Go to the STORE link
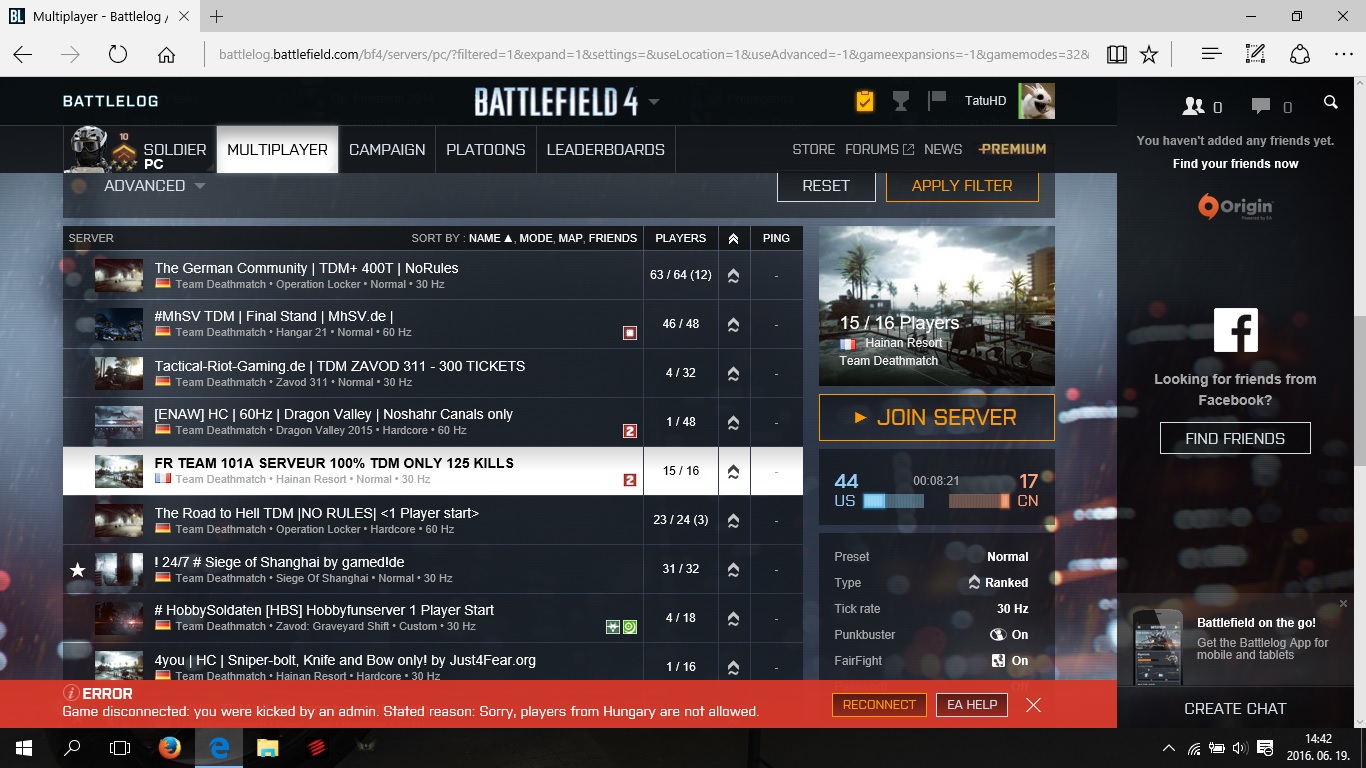Screen dimensions: 1366x768 813,149
